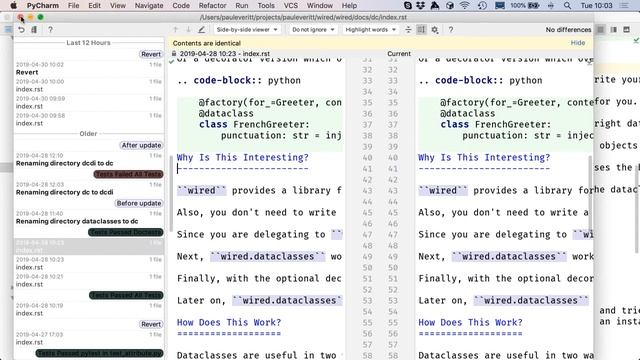
Task: Click the Create Patch icon in history toolbar
Action: coord(34,30)
